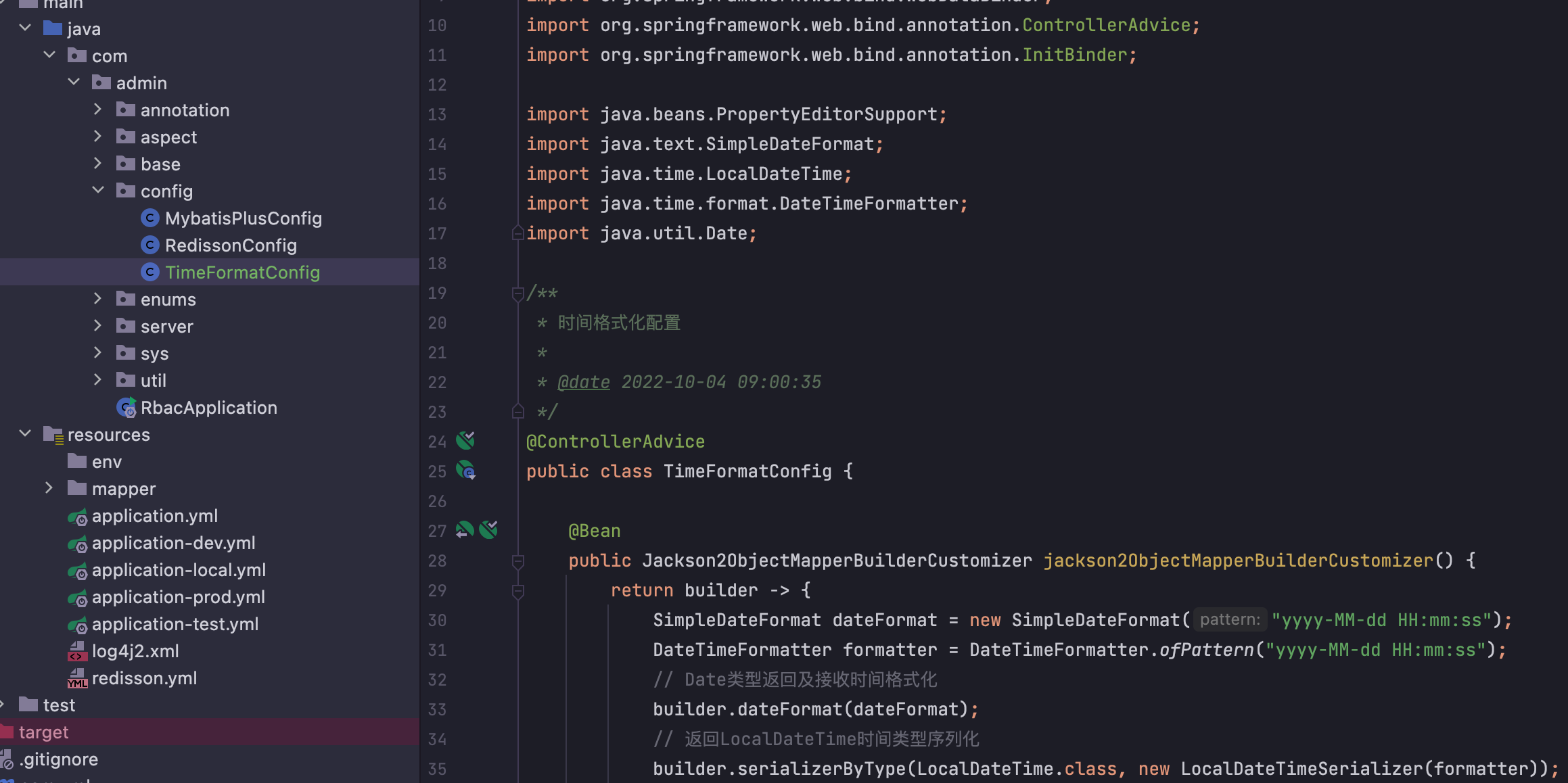Image resolution: width=1568 pixels, height=783 pixels.
Task: Click autowired candidates gutter icon on line 25
Action: [x=465, y=471]
